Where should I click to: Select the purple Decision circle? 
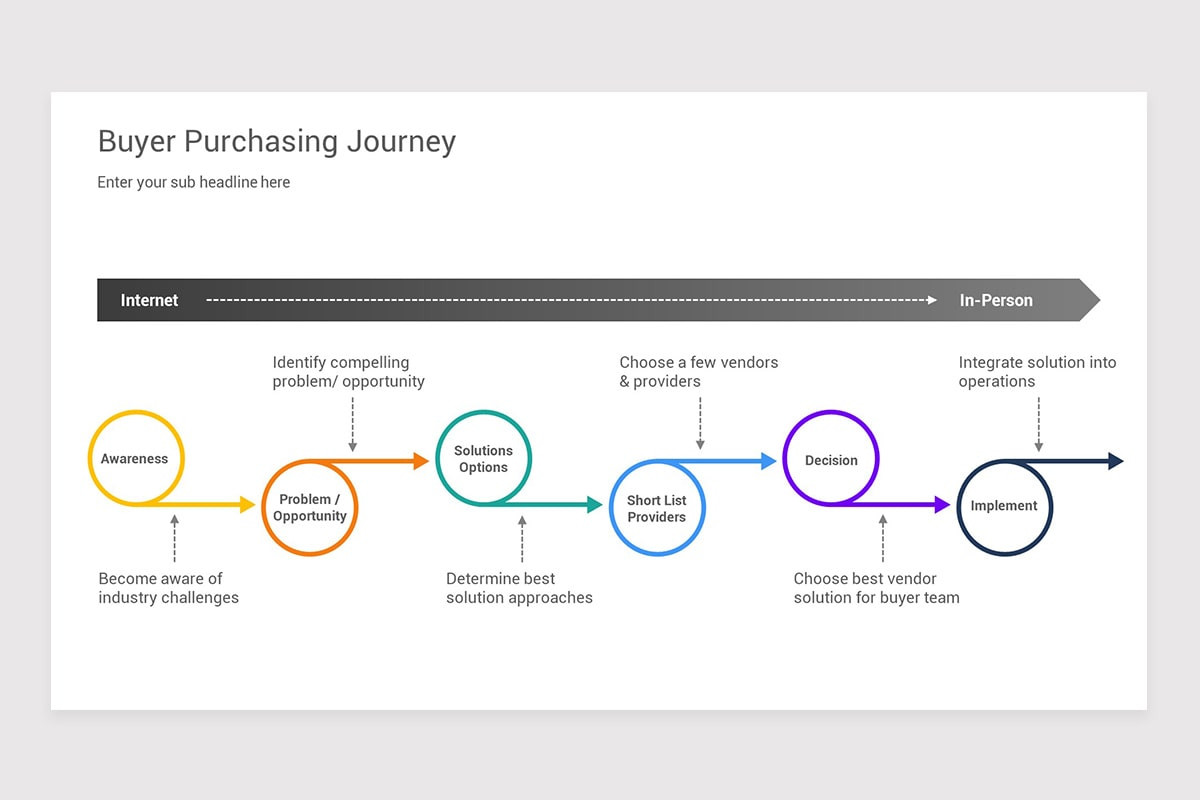[831, 458]
